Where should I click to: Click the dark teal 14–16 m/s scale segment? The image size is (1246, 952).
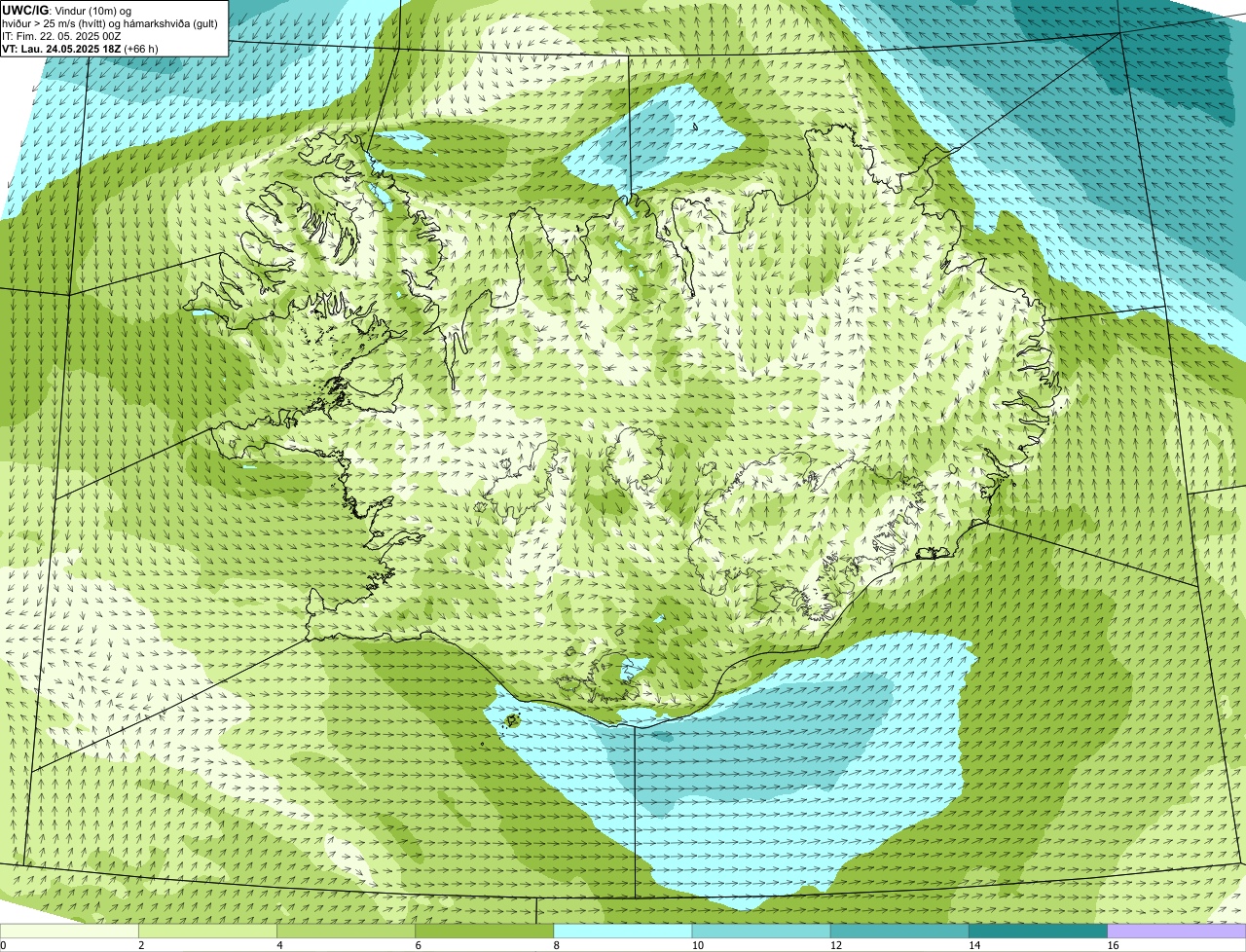[1038, 931]
